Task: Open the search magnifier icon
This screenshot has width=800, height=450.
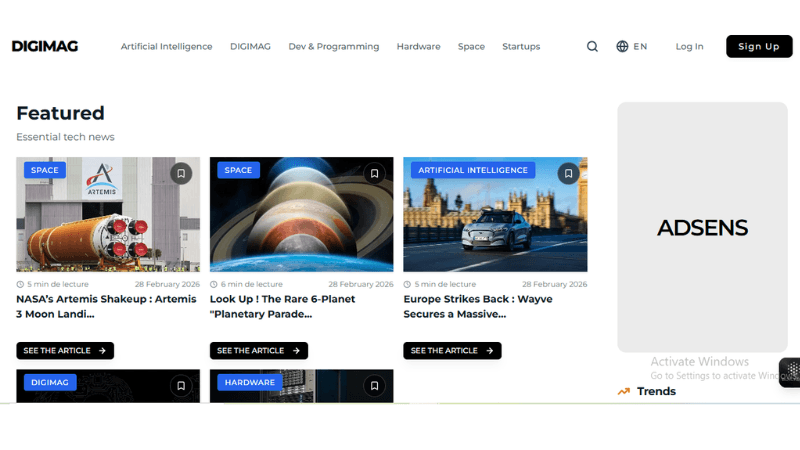Action: coord(592,46)
